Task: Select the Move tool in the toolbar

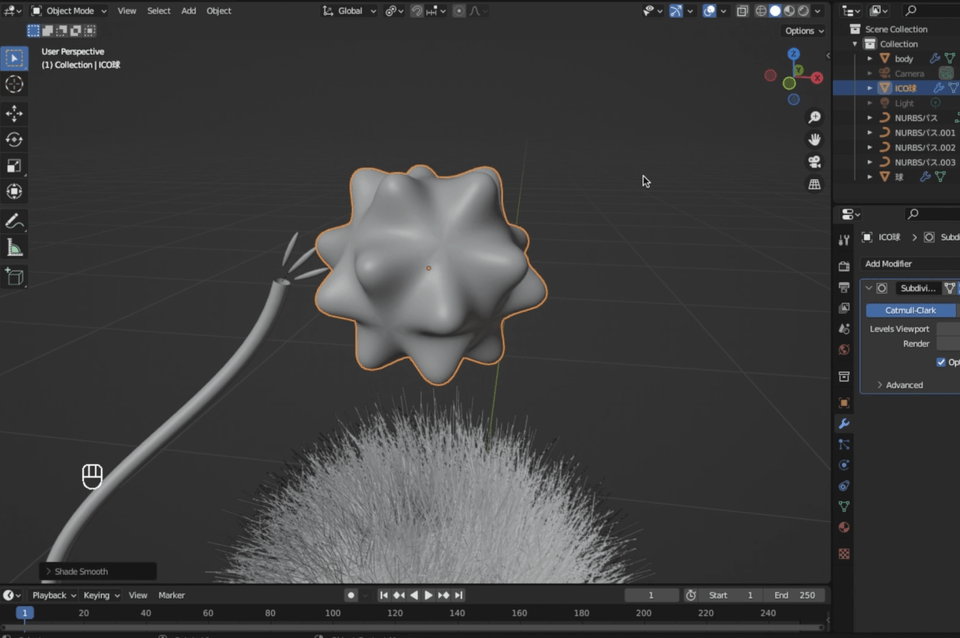Action: 14,114
